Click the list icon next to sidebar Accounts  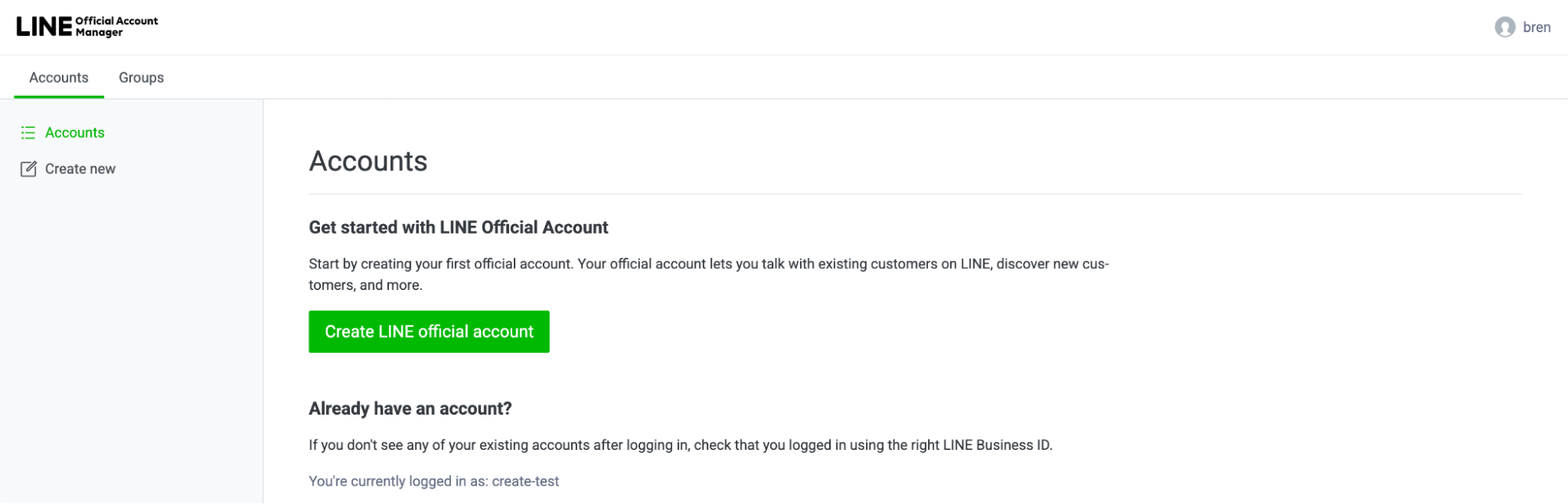(x=28, y=132)
